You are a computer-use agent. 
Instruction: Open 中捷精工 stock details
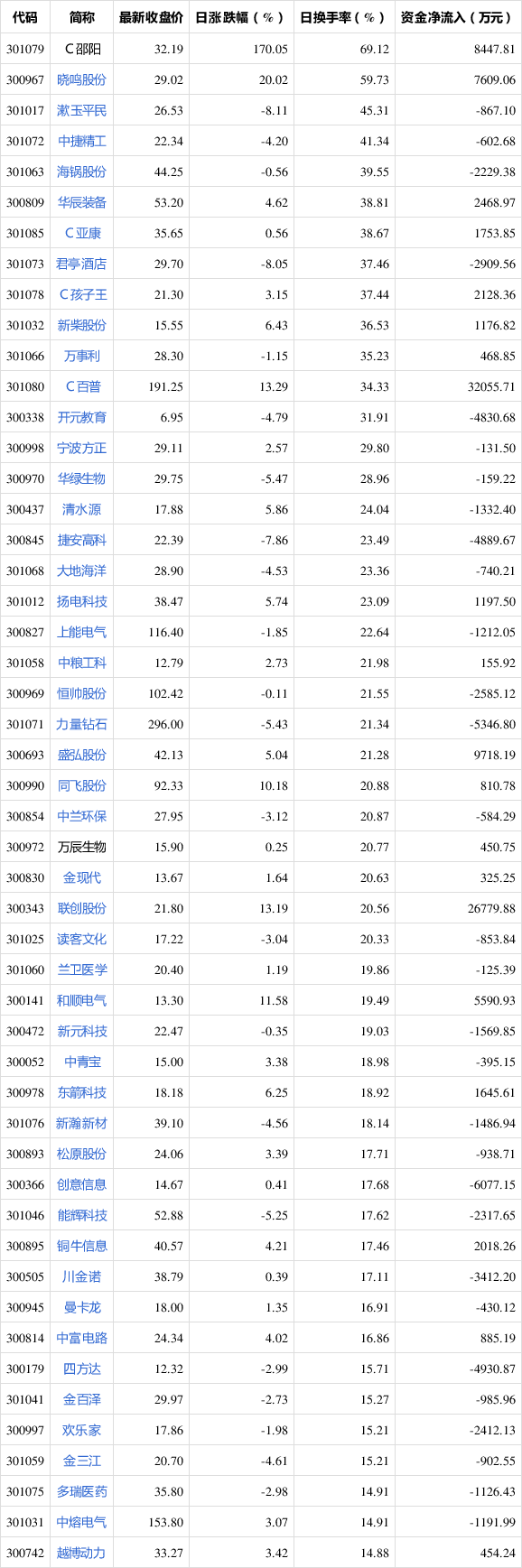coord(82,141)
